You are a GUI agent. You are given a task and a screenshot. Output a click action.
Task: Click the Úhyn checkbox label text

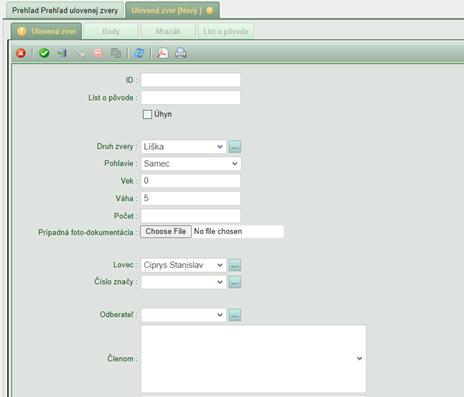(163, 114)
